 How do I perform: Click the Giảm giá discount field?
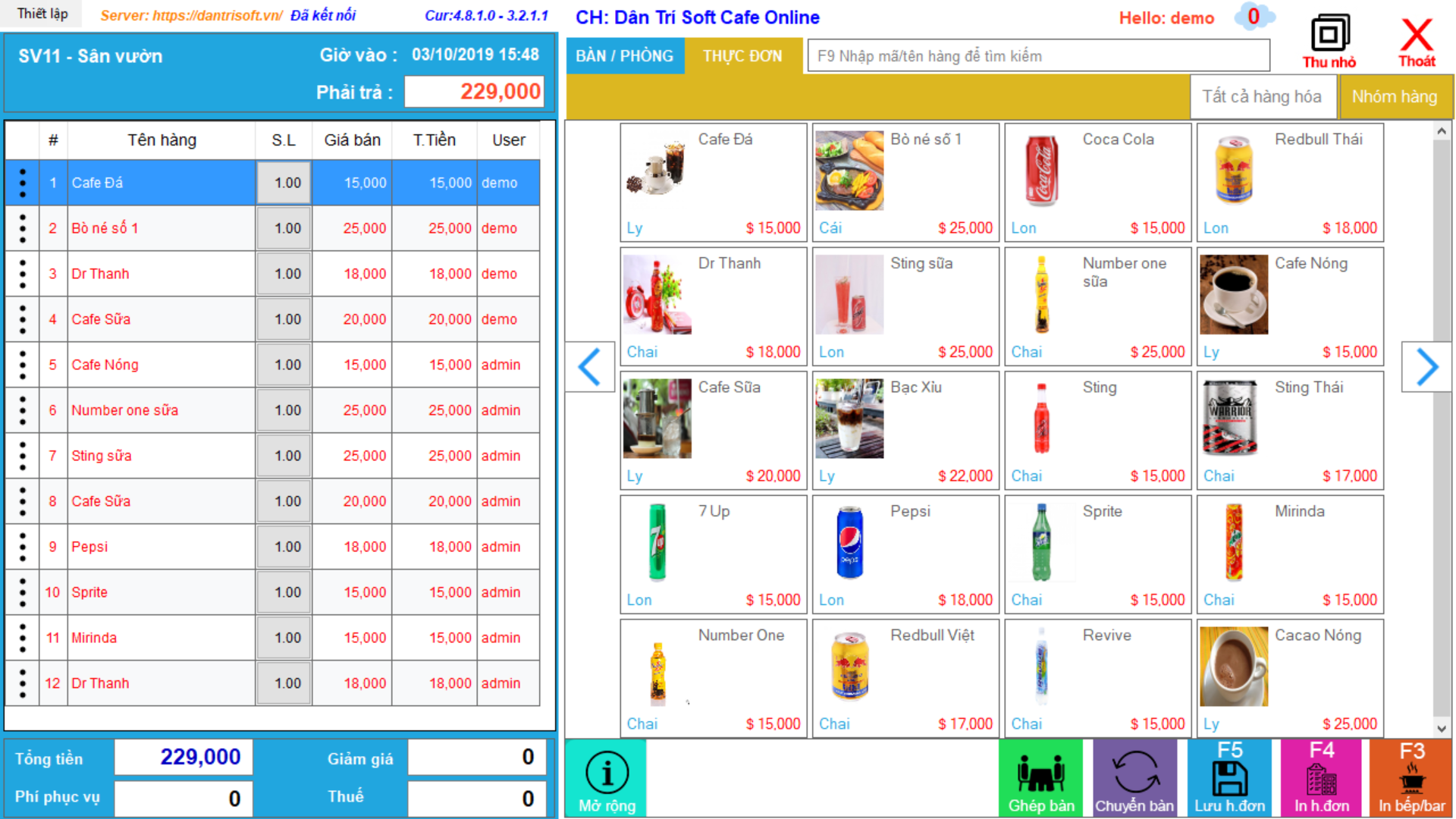coord(476,757)
